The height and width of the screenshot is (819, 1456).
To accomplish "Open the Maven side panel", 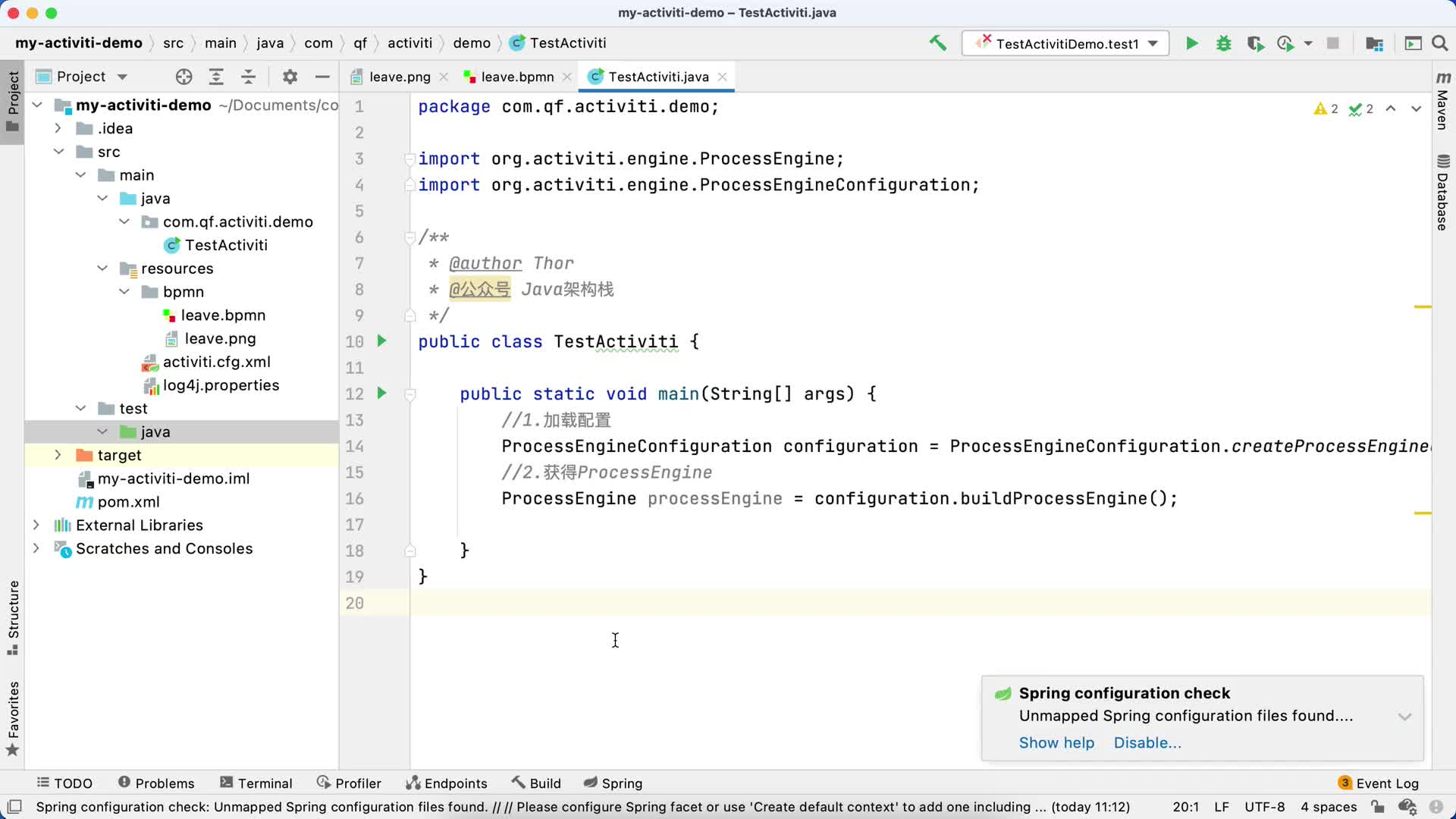I will pos(1443,100).
